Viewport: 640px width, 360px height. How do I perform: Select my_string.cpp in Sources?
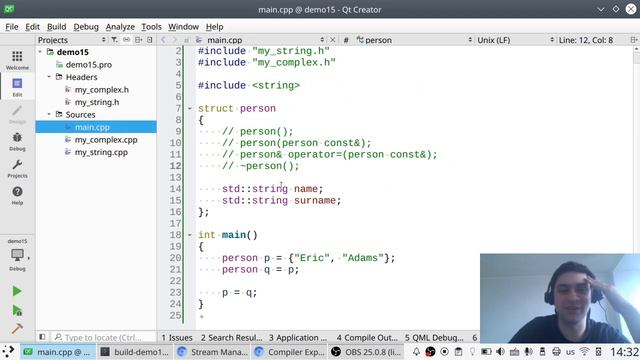[x=101, y=152]
